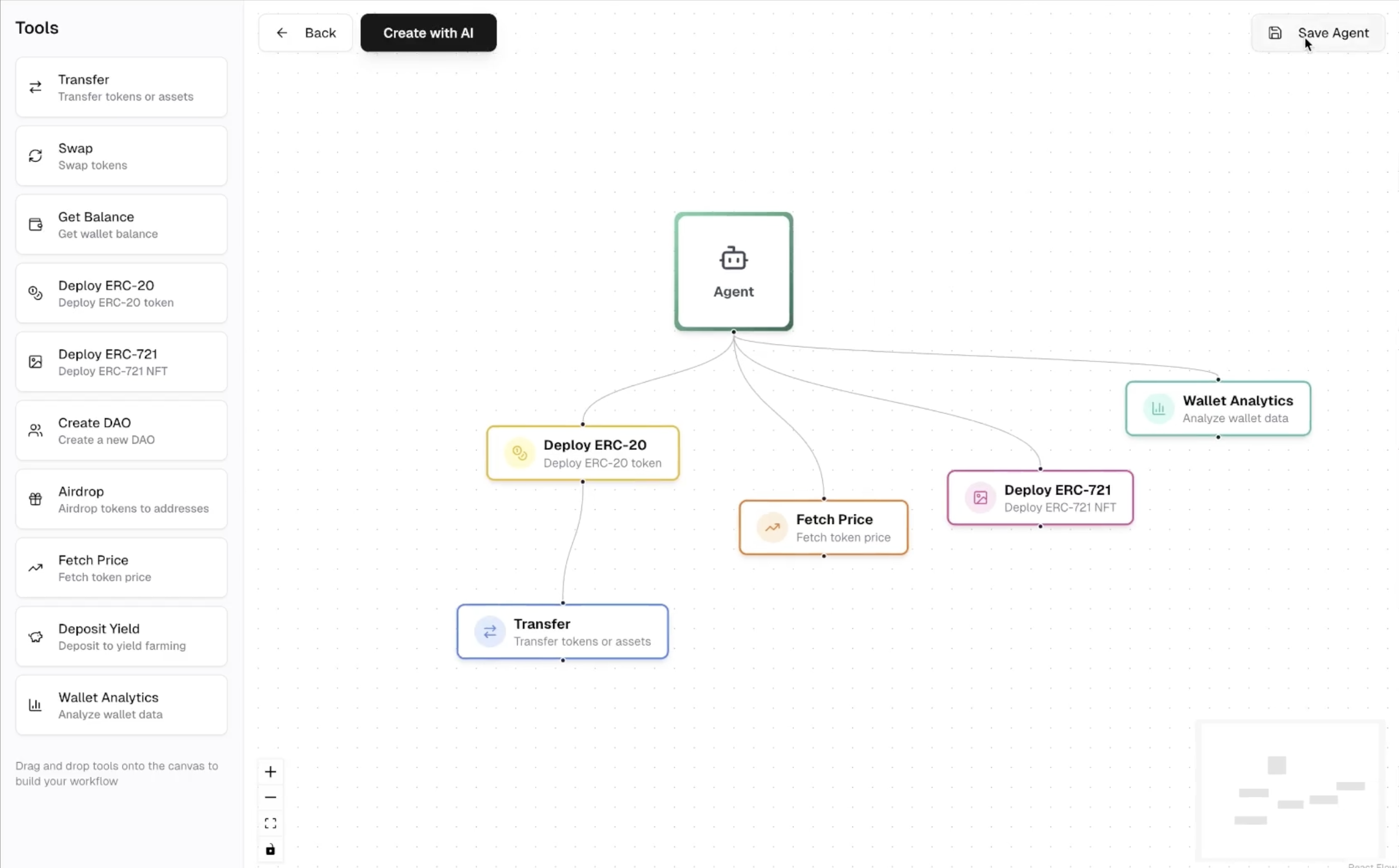Click the Transfer node's arrows icon
This screenshot has width=1399, height=868.
tap(490, 632)
